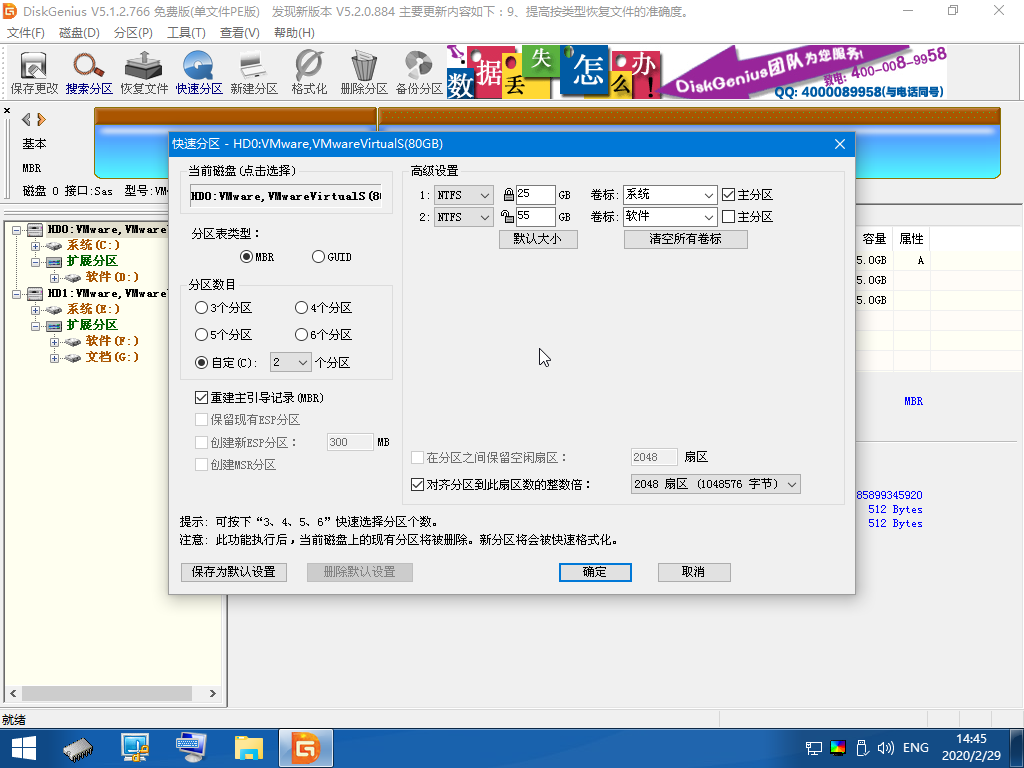Click the Search Partition (搜索分区) toolbar icon

(x=89, y=72)
